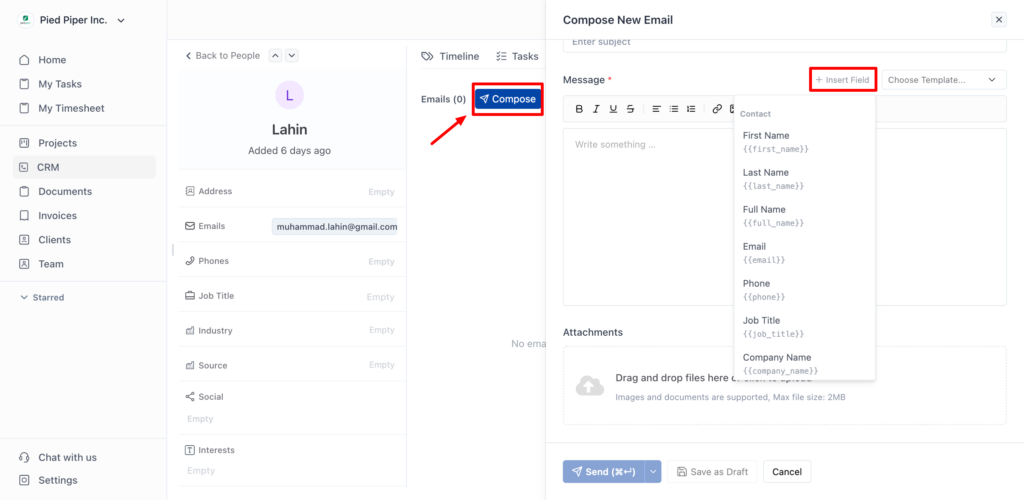Apply strikethrough formatting in message toolbar
Viewport: 1024px width, 500px height.
point(630,109)
